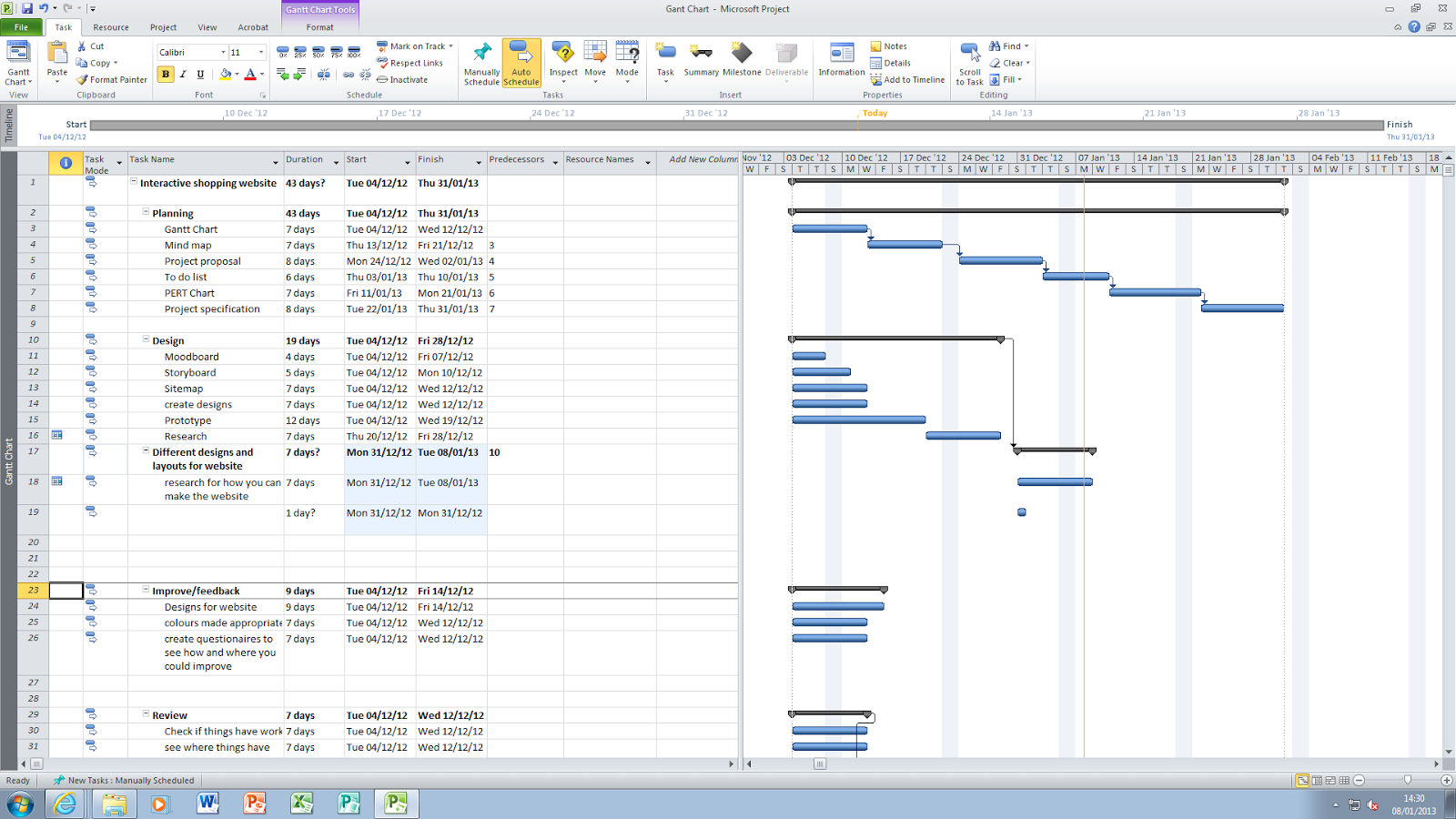Collapse the Planning summary task
This screenshot has height=819, width=1456.
pyautogui.click(x=146, y=212)
